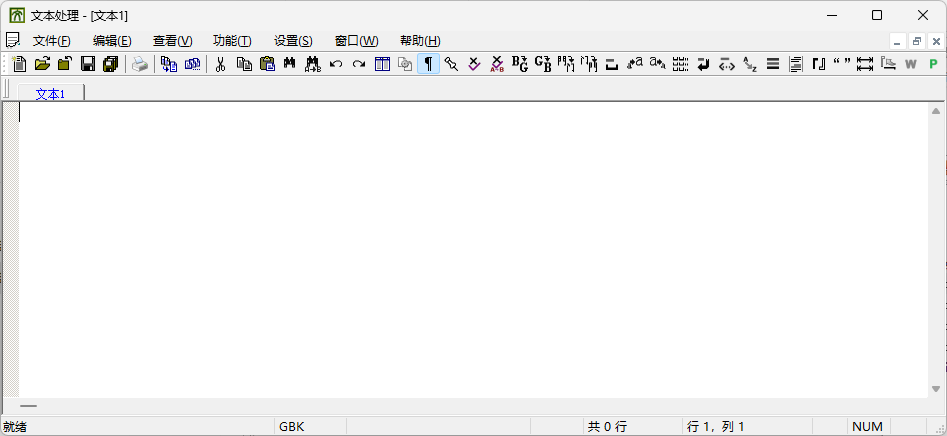
Task: Click the Find binoculars icon
Action: 290,64
